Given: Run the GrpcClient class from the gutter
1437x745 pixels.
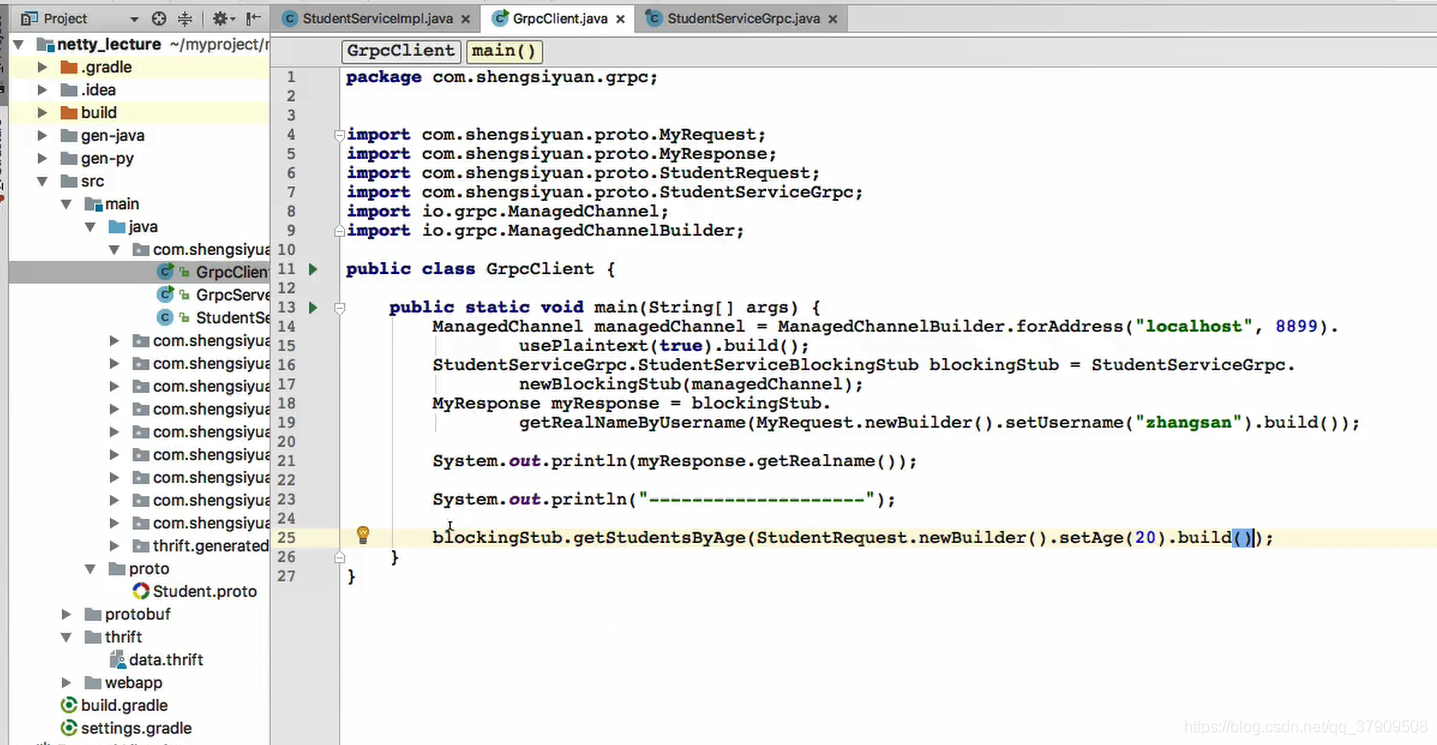Looking at the screenshot, I should (313, 269).
